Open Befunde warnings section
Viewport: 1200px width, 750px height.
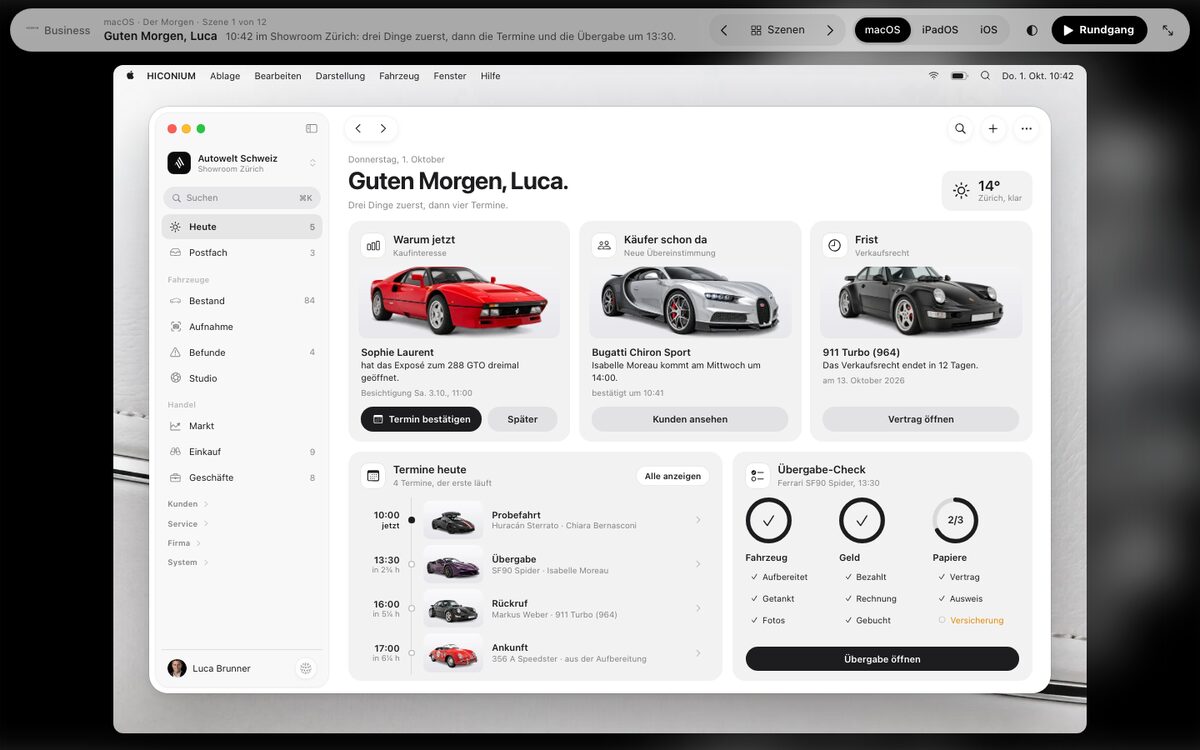242,353
